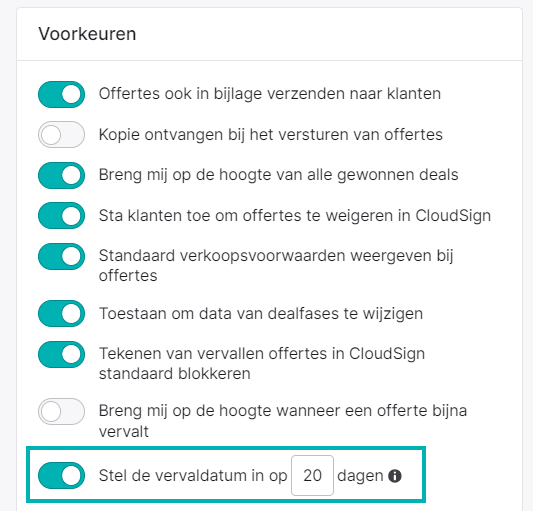Screen dimensions: 533x511
Task: Toggle Sta klanten toe offertes te weigeren
Action: [62, 216]
